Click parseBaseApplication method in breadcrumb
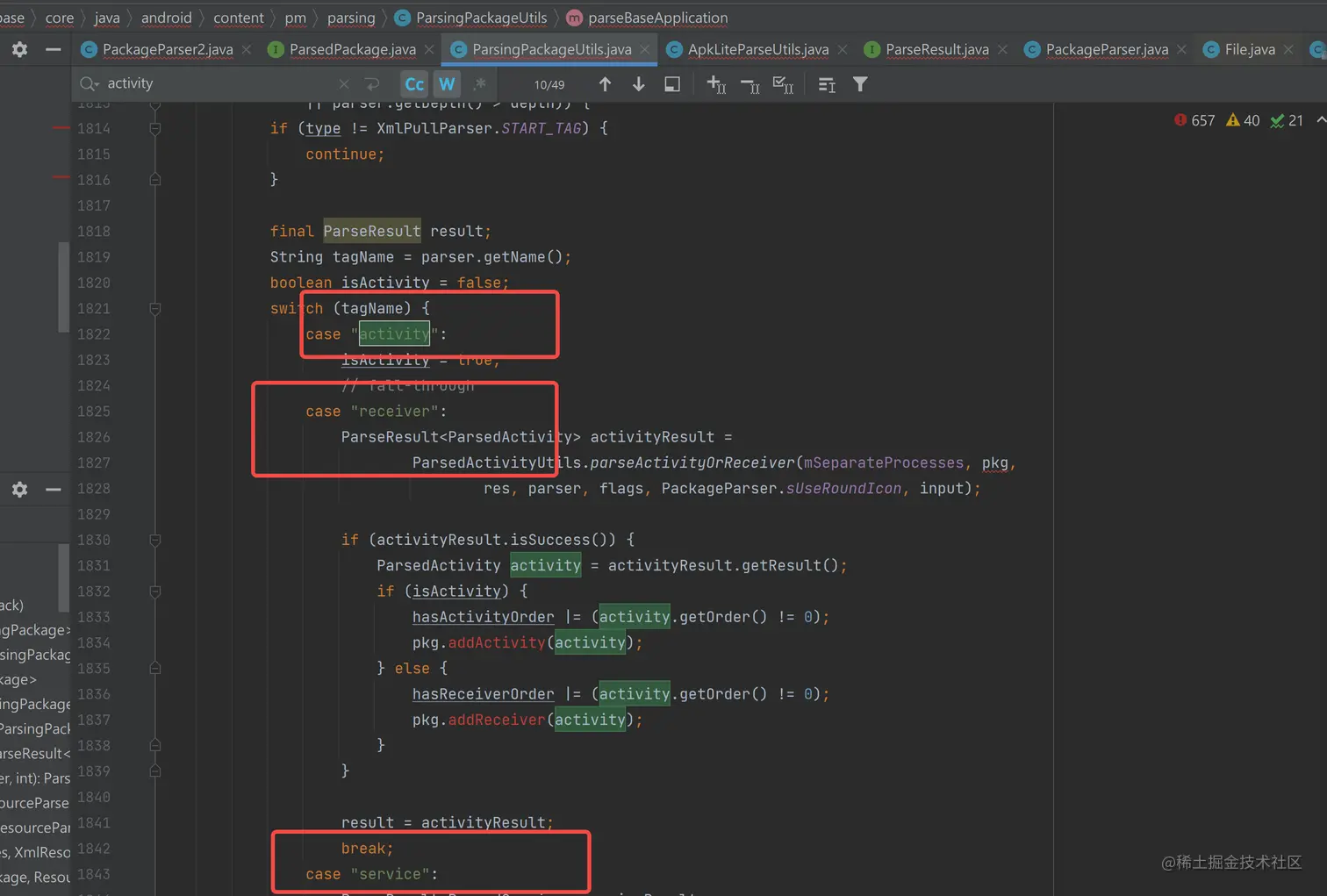Image resolution: width=1327 pixels, height=896 pixels. click(648, 18)
